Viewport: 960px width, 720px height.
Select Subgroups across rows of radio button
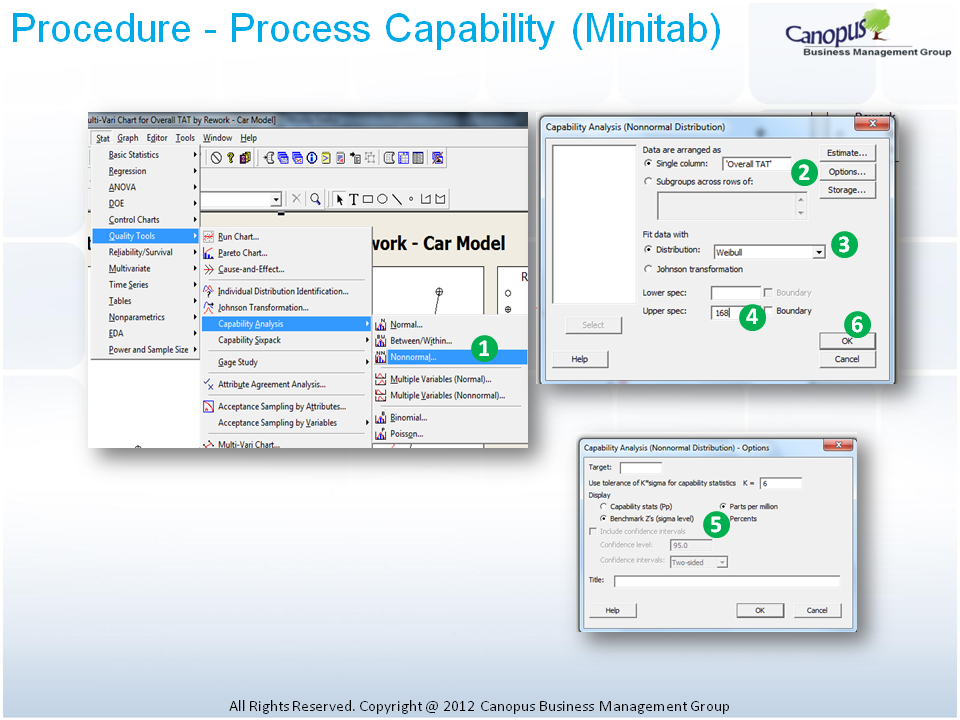coord(648,181)
